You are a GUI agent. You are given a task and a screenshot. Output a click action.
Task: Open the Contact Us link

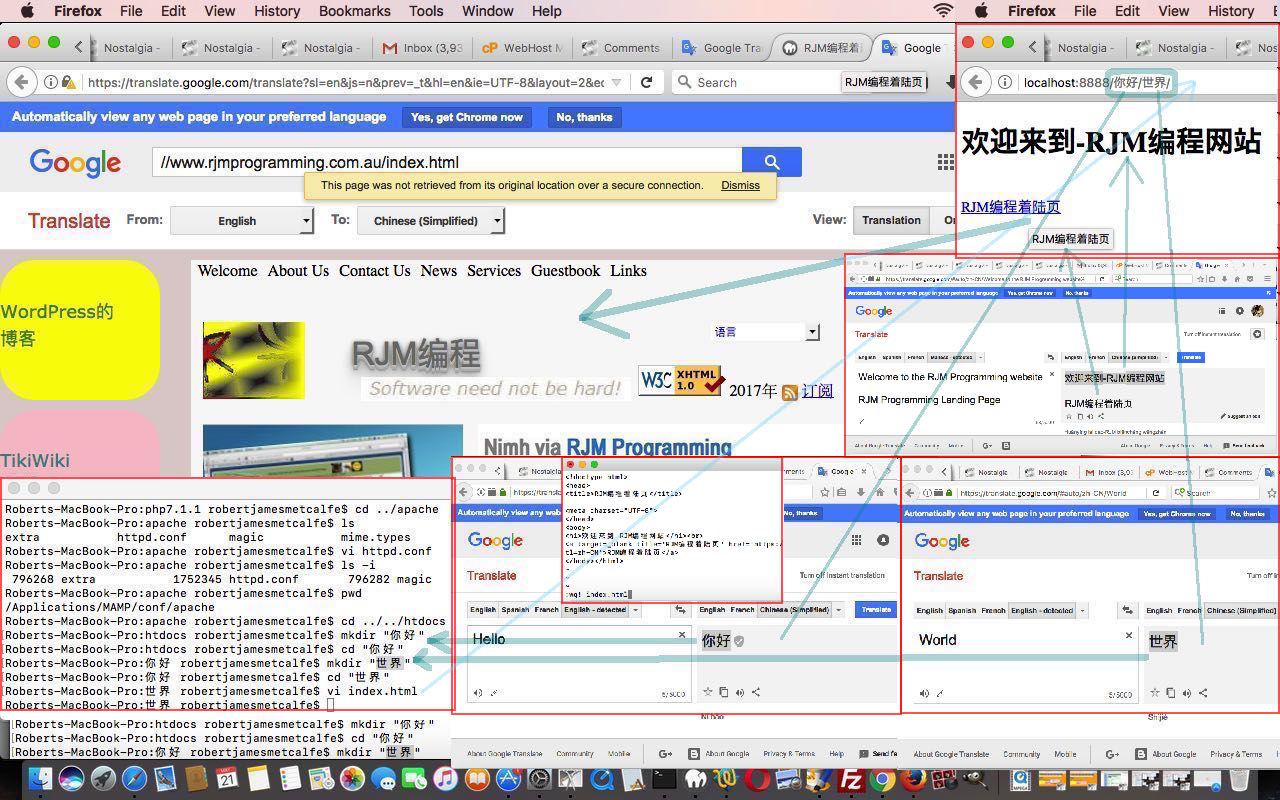pos(374,270)
